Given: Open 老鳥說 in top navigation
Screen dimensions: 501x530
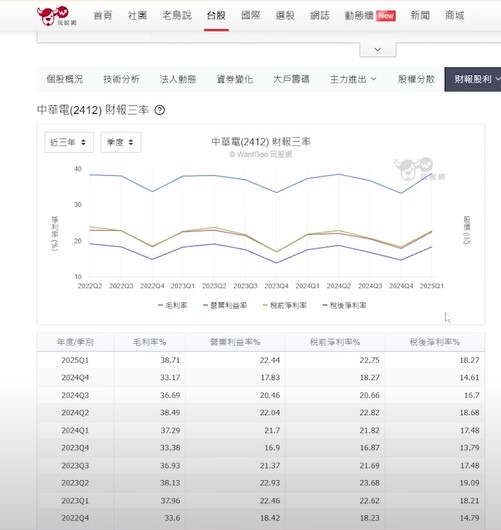Looking at the screenshot, I should tap(177, 16).
